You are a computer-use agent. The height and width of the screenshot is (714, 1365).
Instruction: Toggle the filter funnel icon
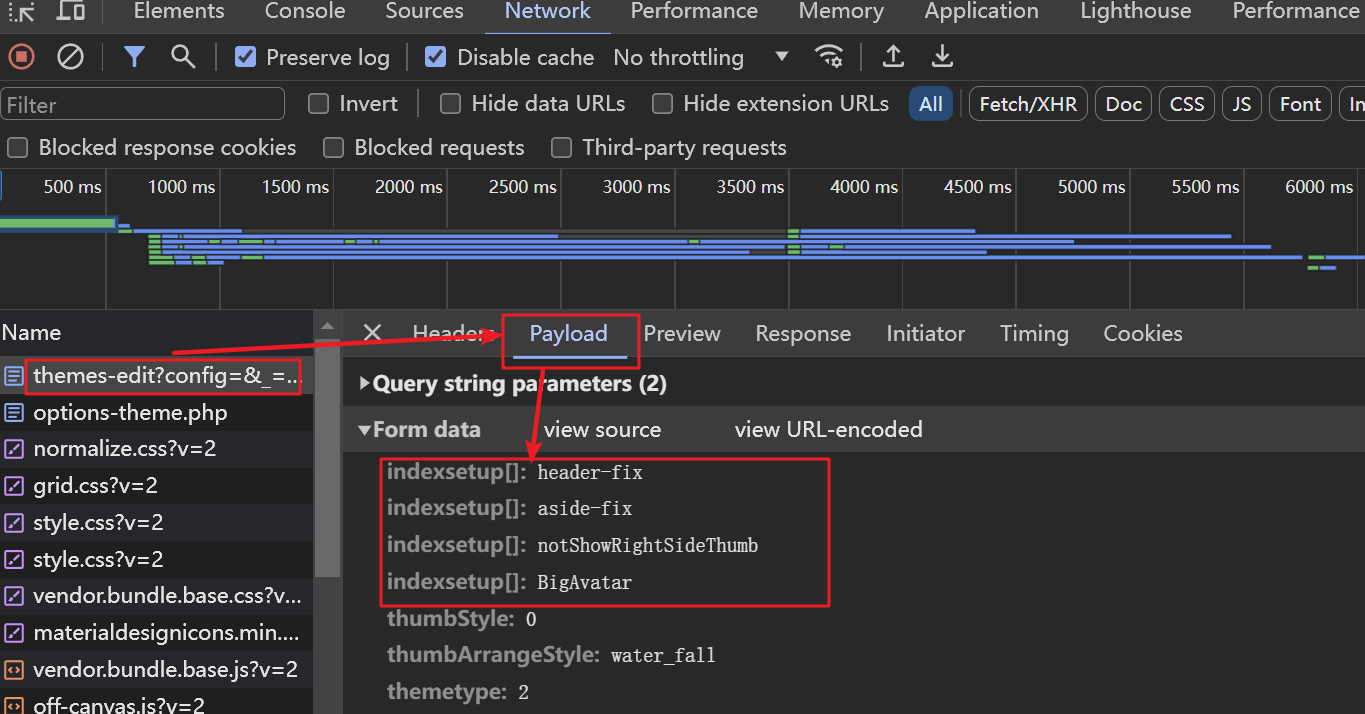click(134, 57)
